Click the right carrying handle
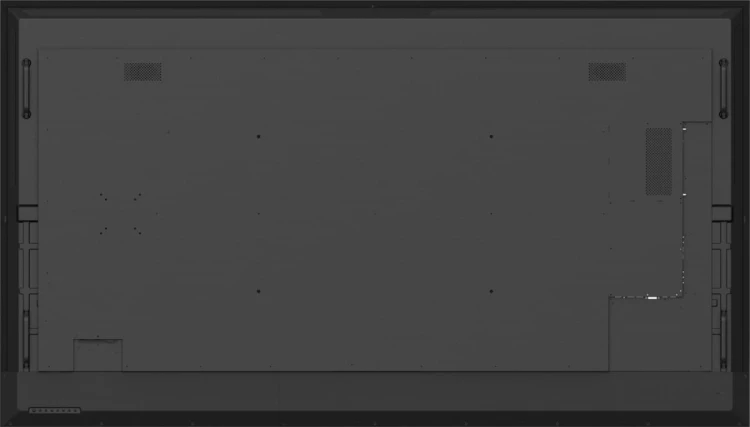Image resolution: width=750 pixels, height=427 pixels. (x=723, y=88)
